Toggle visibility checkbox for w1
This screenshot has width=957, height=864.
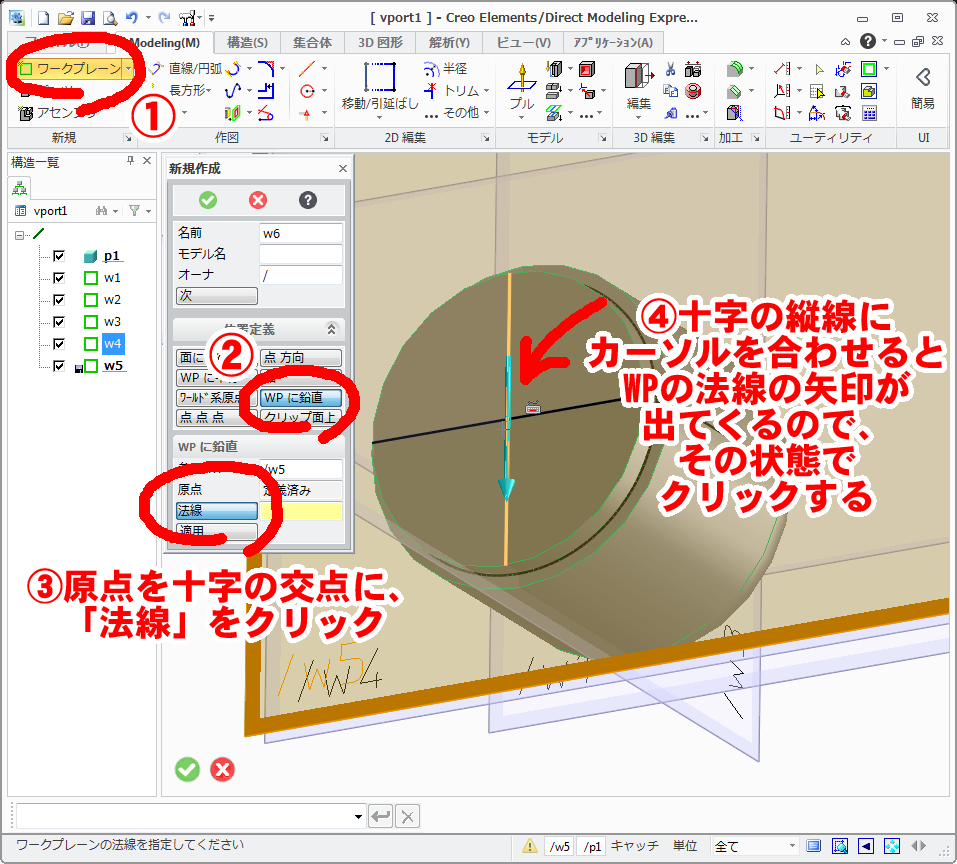57,277
